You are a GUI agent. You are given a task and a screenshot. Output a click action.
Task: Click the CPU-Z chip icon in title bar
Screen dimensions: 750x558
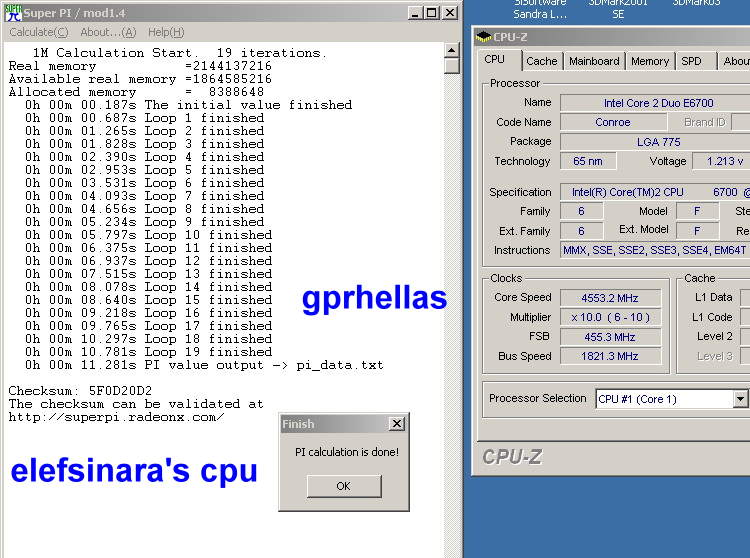click(x=484, y=37)
